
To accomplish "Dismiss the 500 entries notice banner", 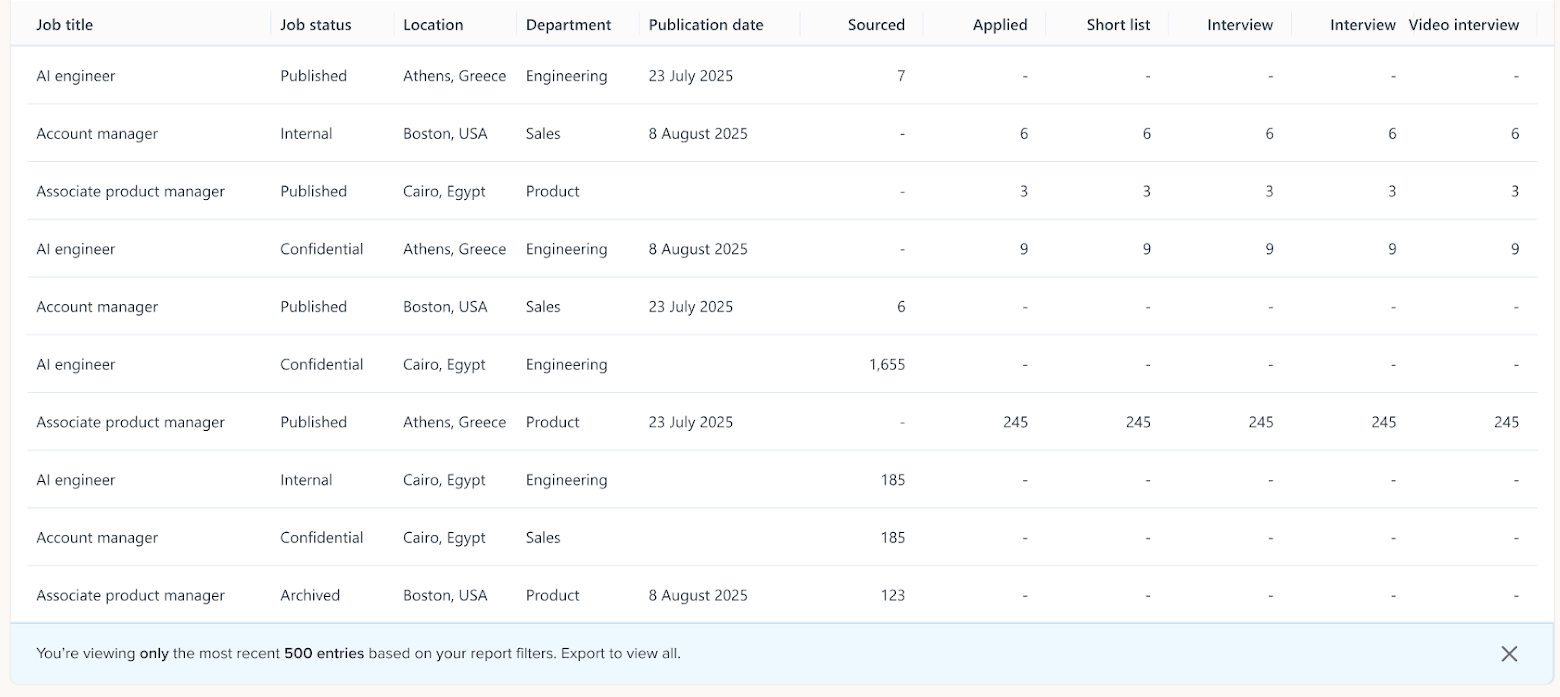I will click(1509, 654).
